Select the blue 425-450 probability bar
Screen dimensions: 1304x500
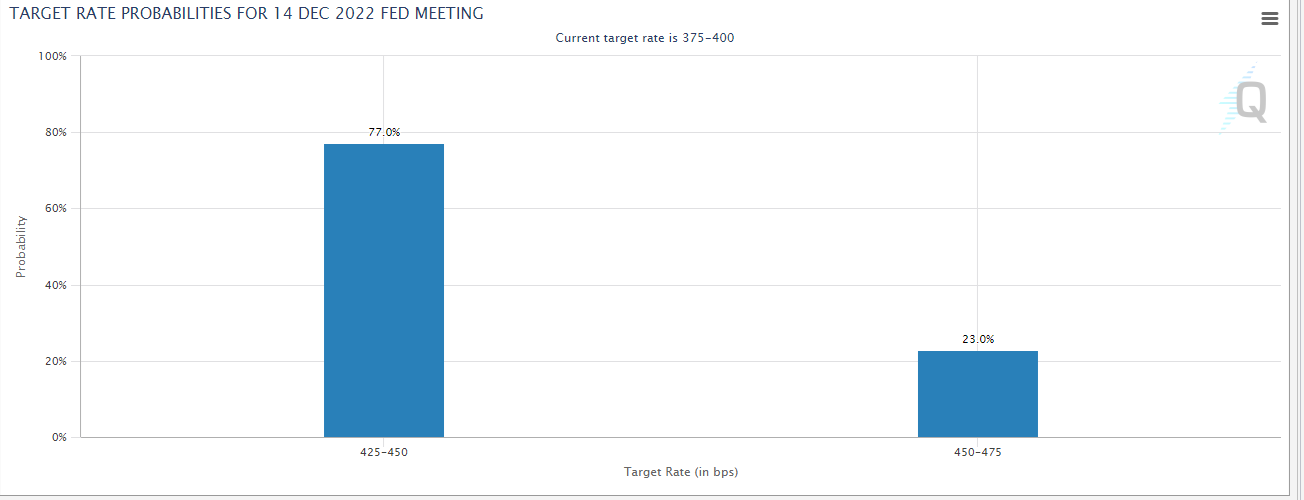tap(384, 290)
